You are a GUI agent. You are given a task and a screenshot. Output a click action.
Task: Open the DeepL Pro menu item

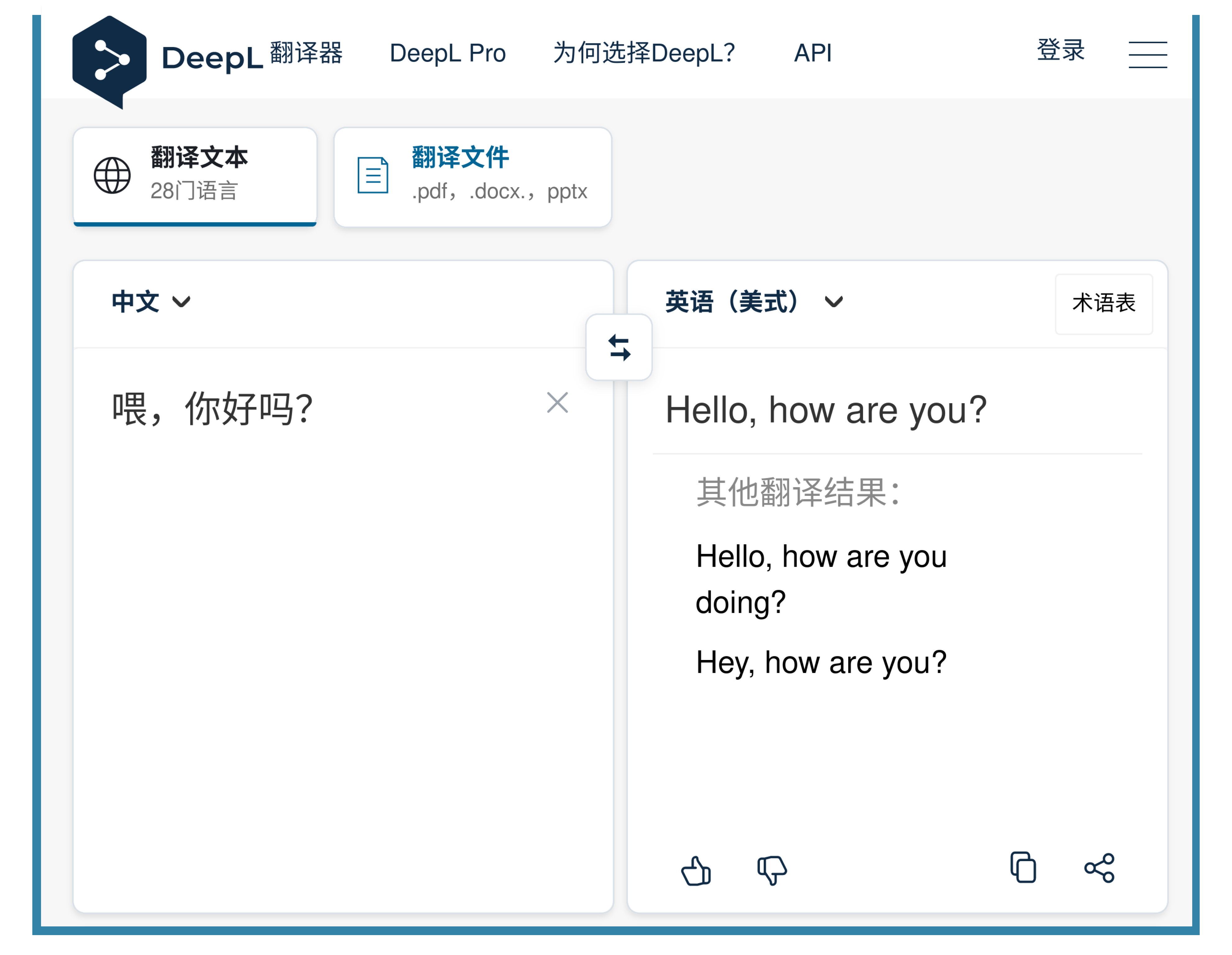447,53
